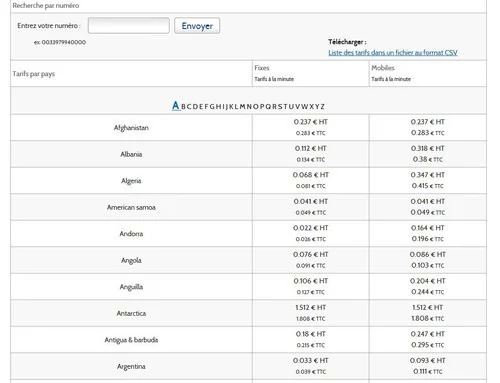This screenshot has width=500, height=383.
Task: Click Andorra mobile TTC rate 0.196
Action: 428,239
